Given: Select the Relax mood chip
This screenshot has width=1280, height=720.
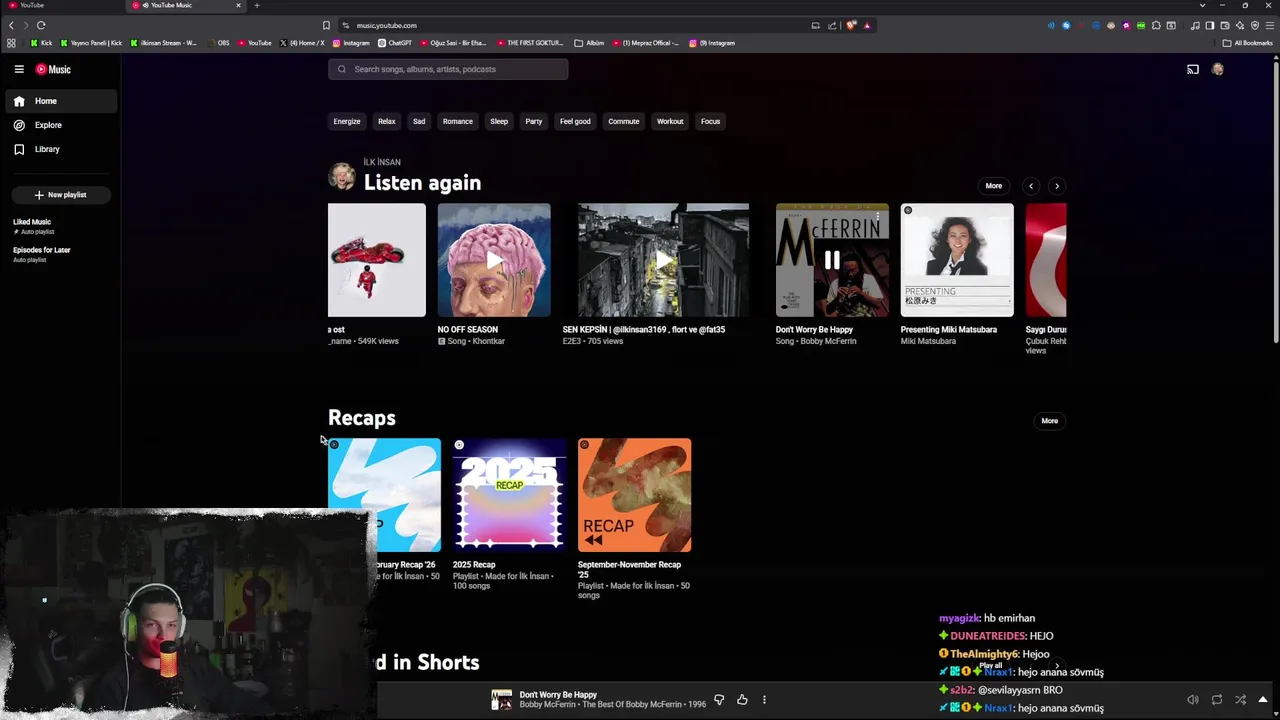Looking at the screenshot, I should pyautogui.click(x=387, y=122).
